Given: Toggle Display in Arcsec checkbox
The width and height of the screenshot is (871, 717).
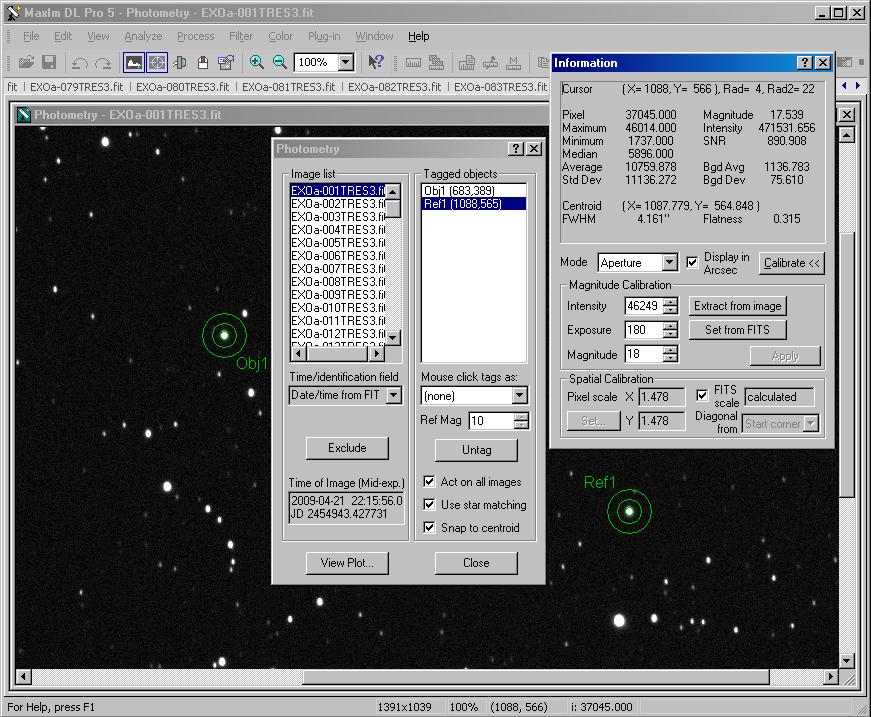Looking at the screenshot, I should pos(693,262).
